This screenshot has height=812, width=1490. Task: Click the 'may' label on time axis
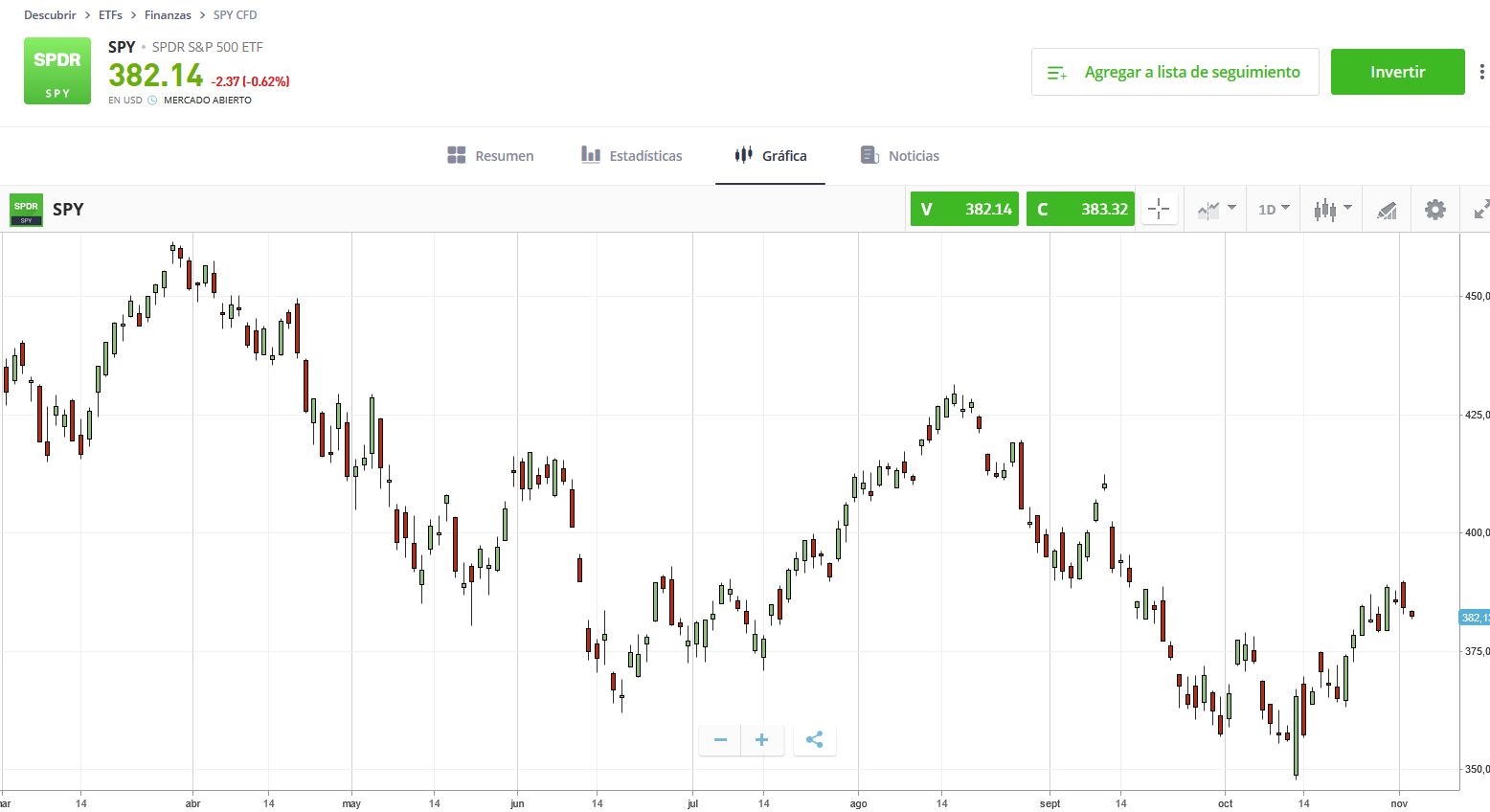[351, 803]
